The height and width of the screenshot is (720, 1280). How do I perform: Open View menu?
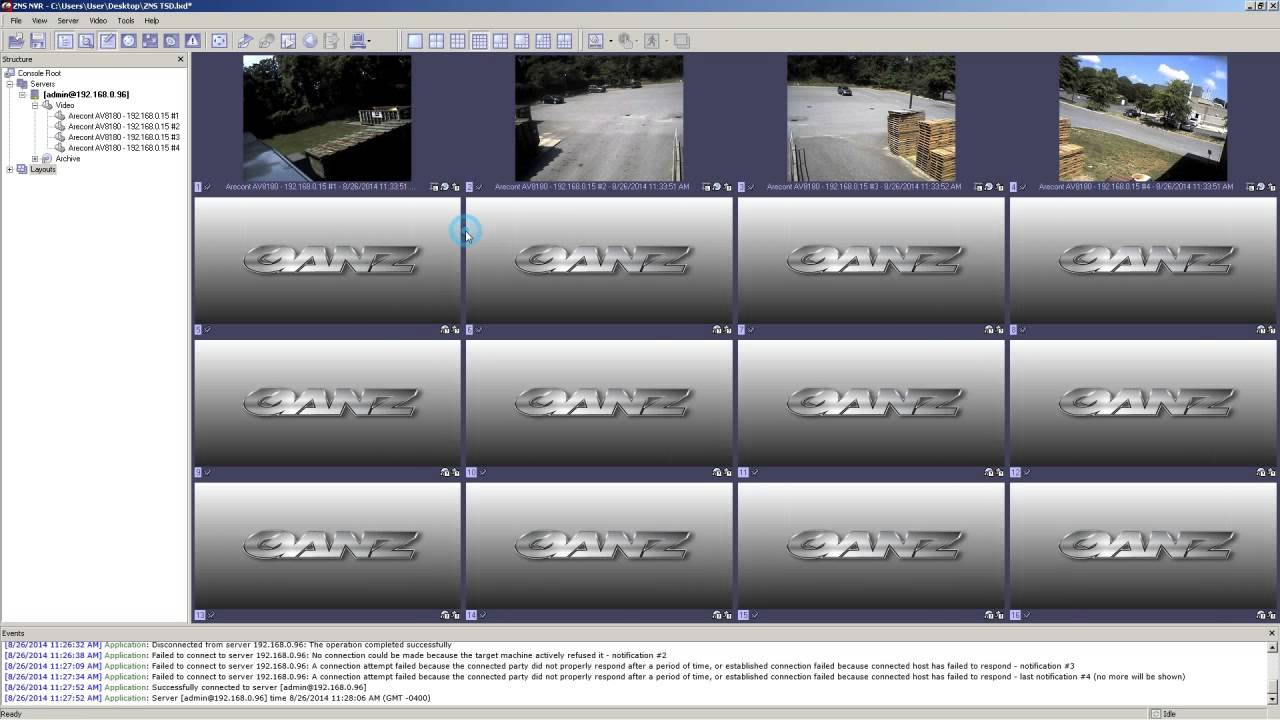[40, 20]
